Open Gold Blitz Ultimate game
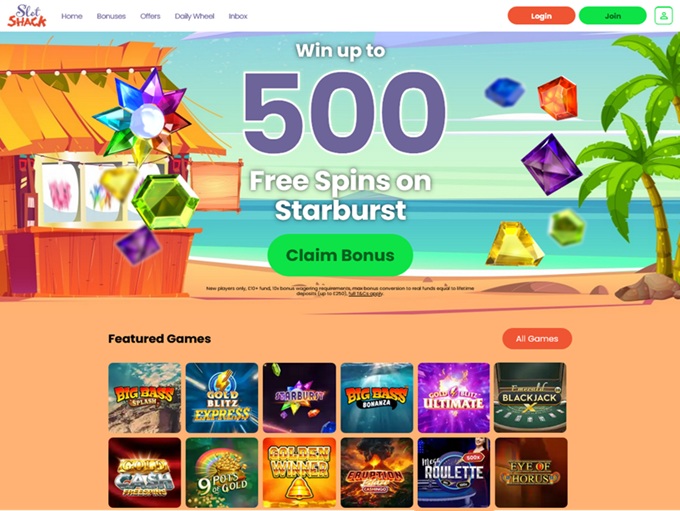The height and width of the screenshot is (511, 680). click(x=454, y=398)
